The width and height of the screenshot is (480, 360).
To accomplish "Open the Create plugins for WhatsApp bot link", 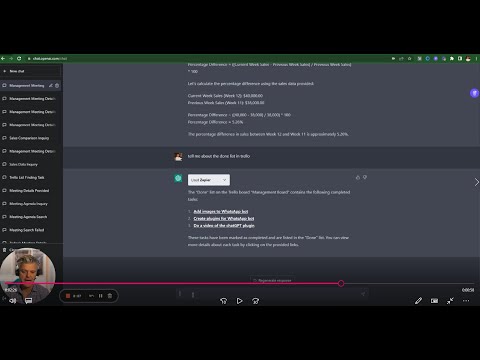I will coord(224,219).
